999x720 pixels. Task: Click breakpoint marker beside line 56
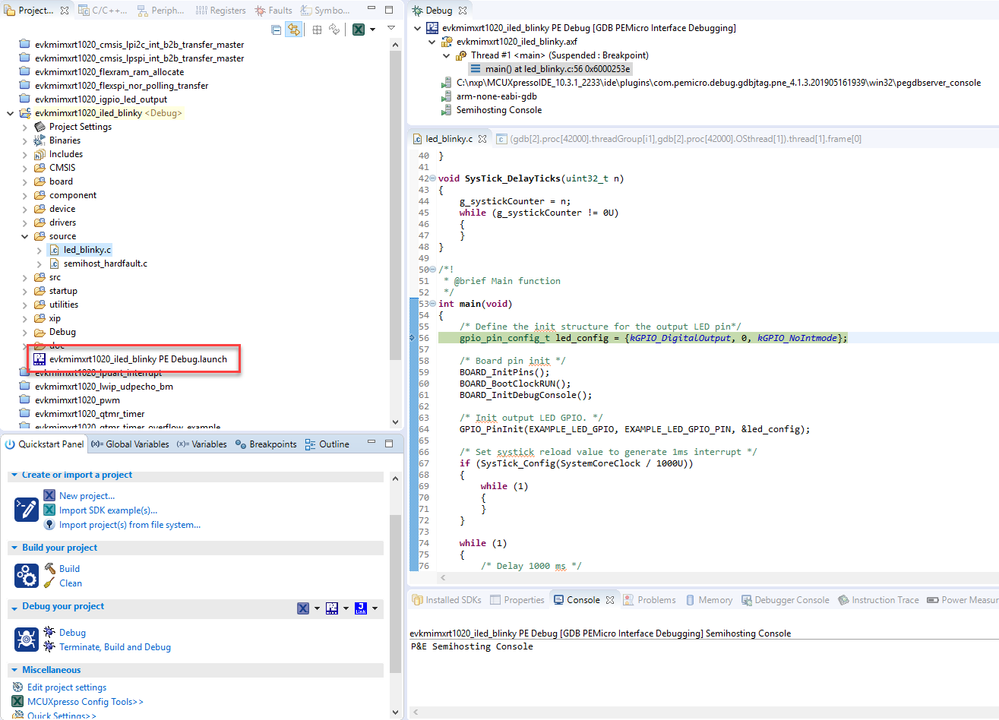tap(412, 338)
